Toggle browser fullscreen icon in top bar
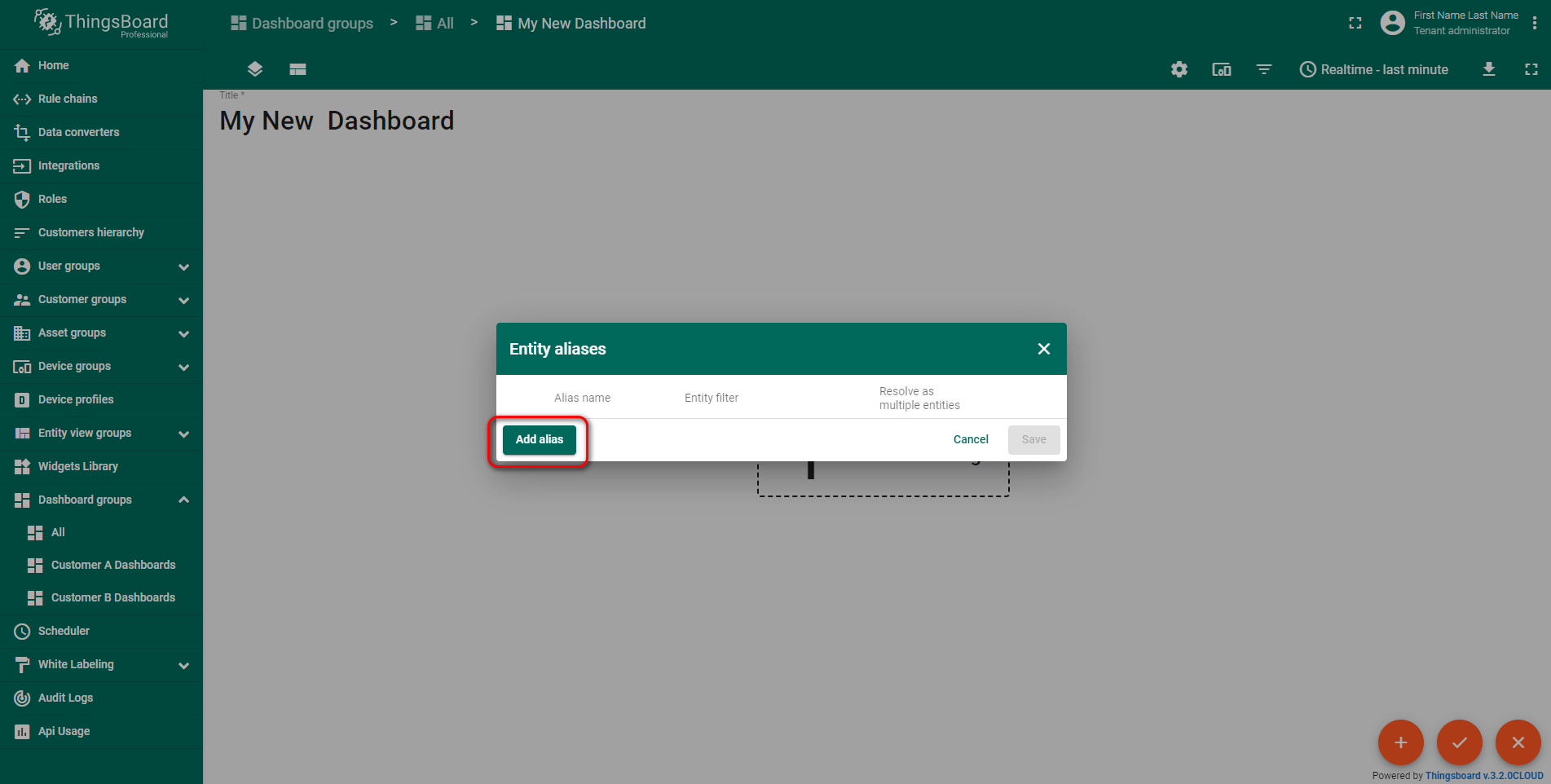1551x784 pixels. [1355, 24]
